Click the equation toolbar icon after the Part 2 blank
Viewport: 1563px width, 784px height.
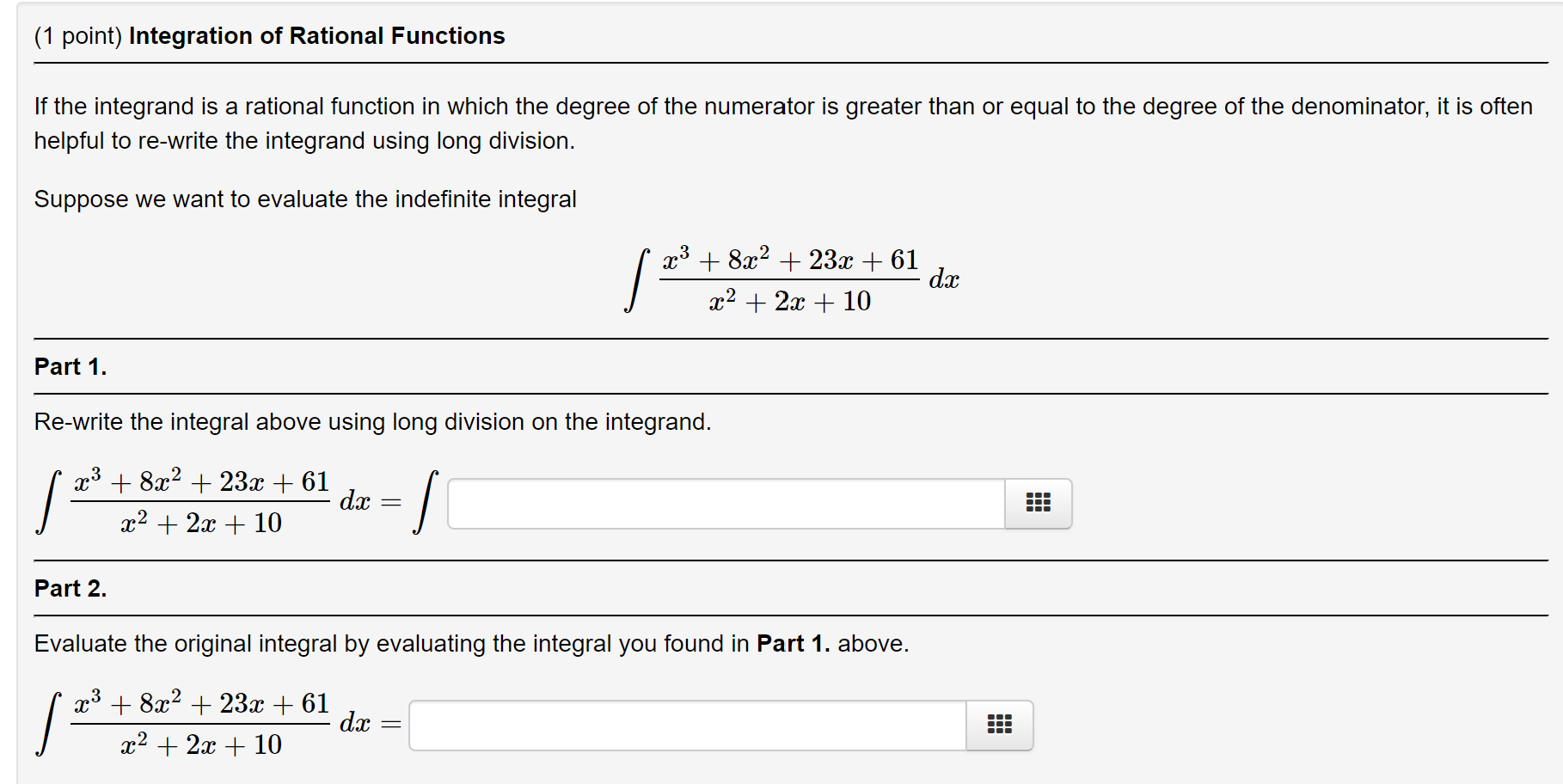(x=999, y=725)
